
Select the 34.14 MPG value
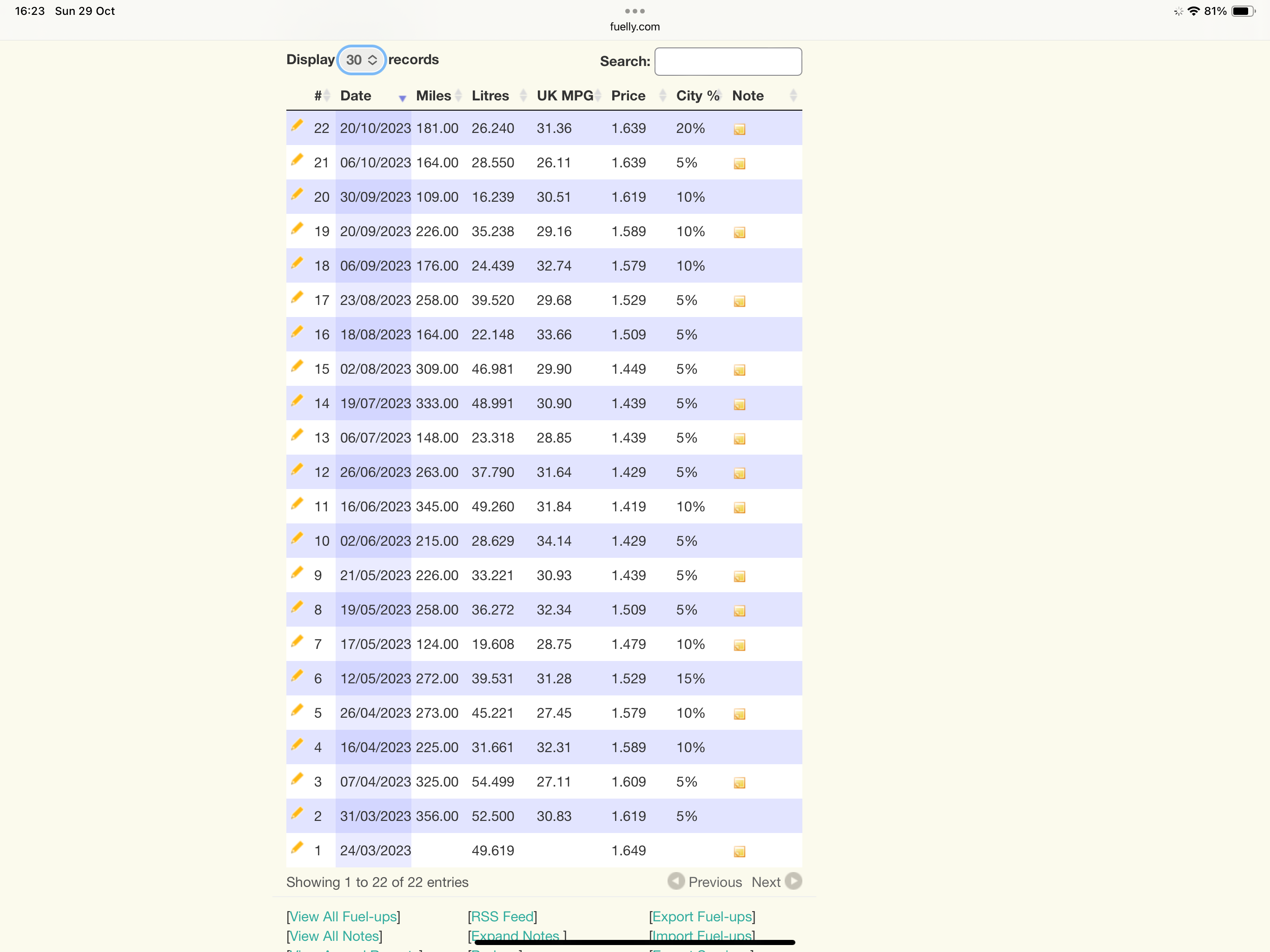554,541
